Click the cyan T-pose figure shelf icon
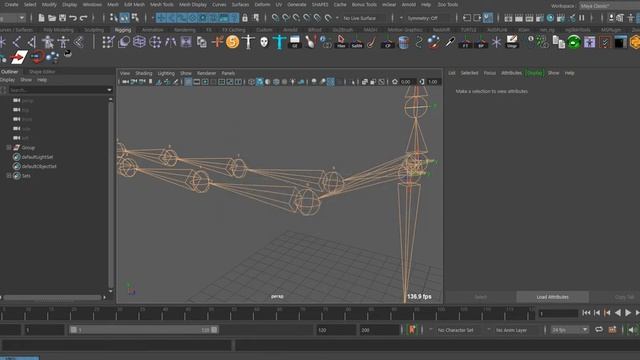 click(280, 42)
